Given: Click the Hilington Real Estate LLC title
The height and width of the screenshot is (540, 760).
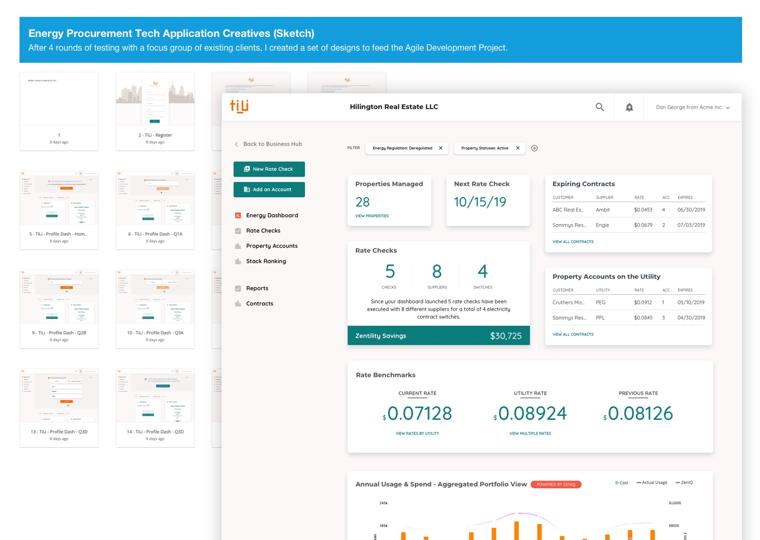Looking at the screenshot, I should point(394,107).
